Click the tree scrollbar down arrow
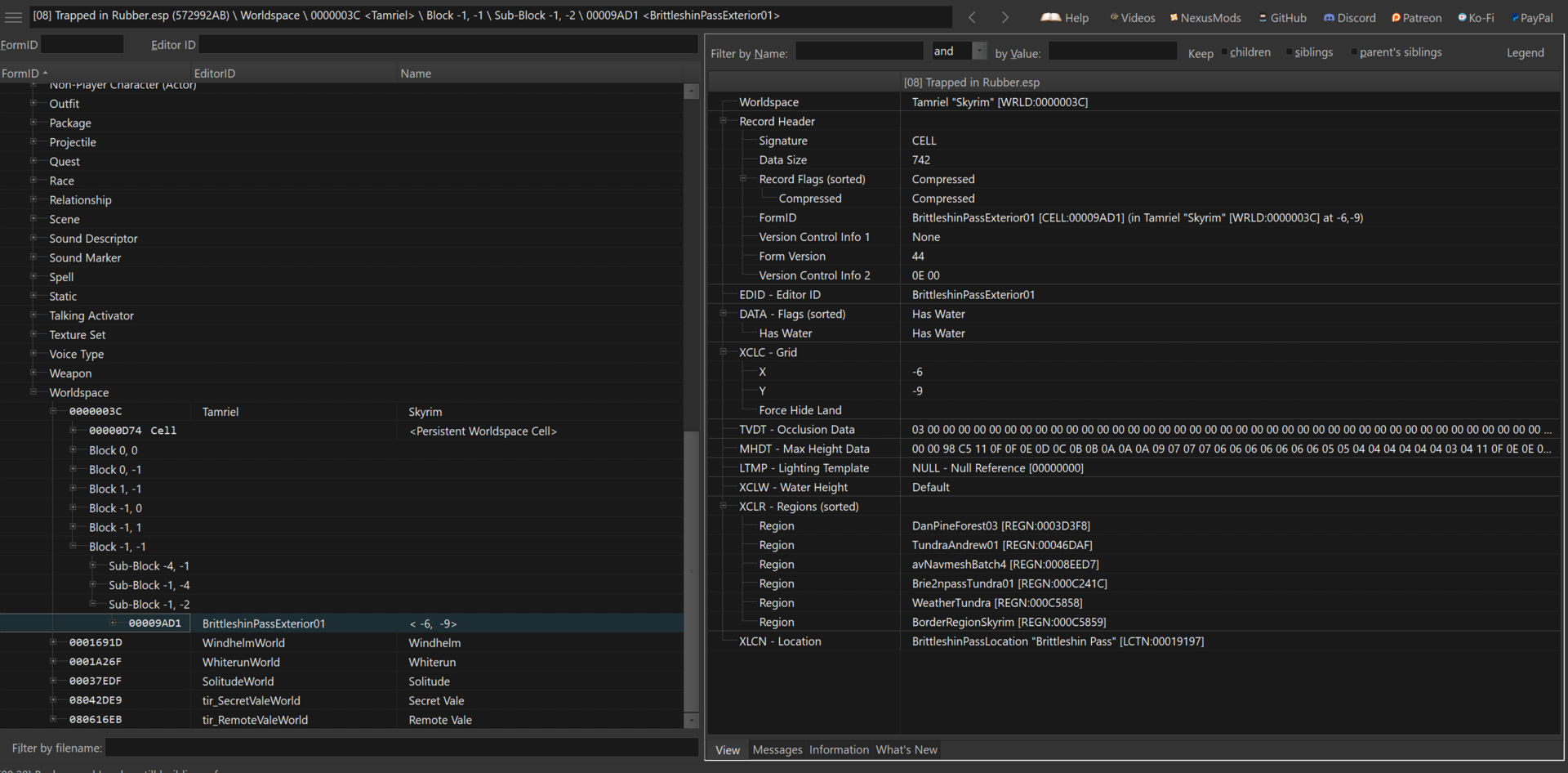 691,720
